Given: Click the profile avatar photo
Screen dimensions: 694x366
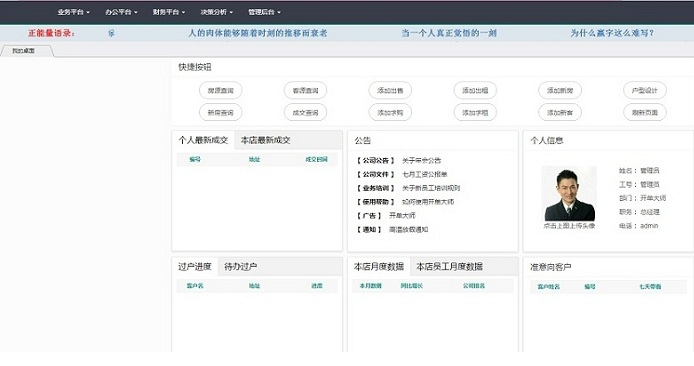Looking at the screenshot, I should click(x=569, y=194).
